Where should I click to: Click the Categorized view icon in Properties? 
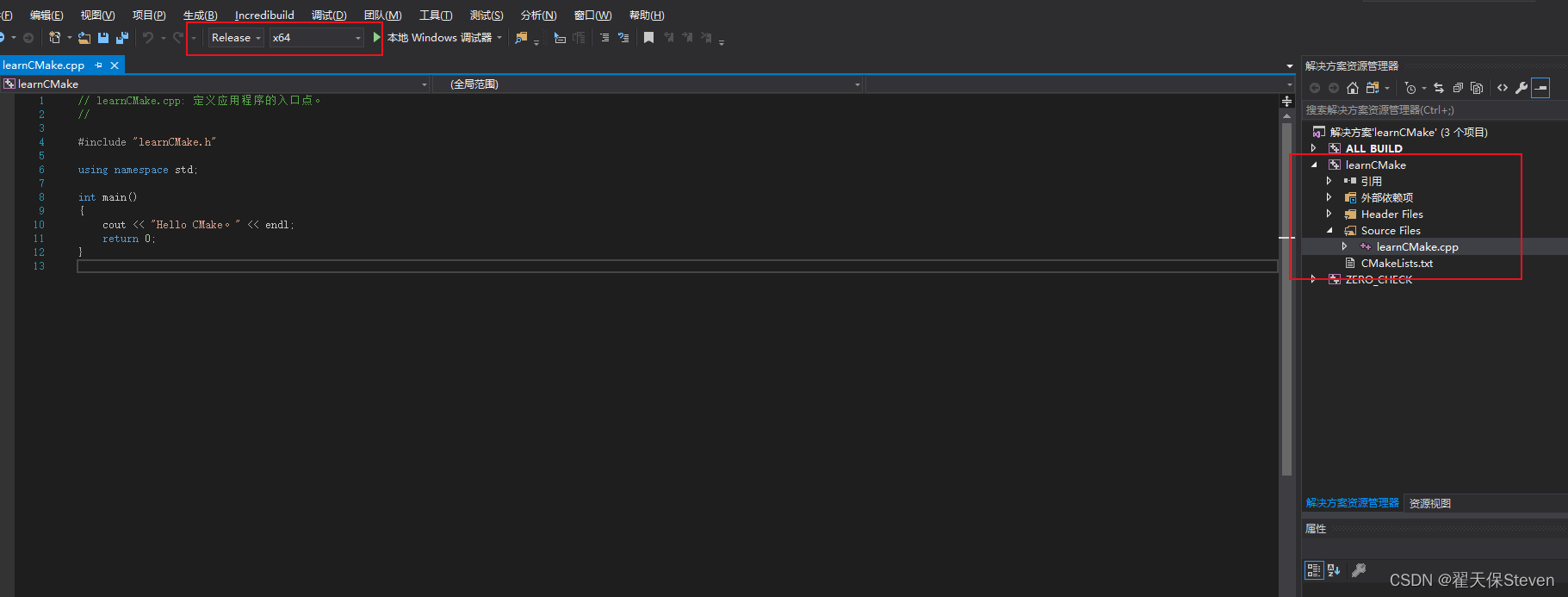(1314, 570)
